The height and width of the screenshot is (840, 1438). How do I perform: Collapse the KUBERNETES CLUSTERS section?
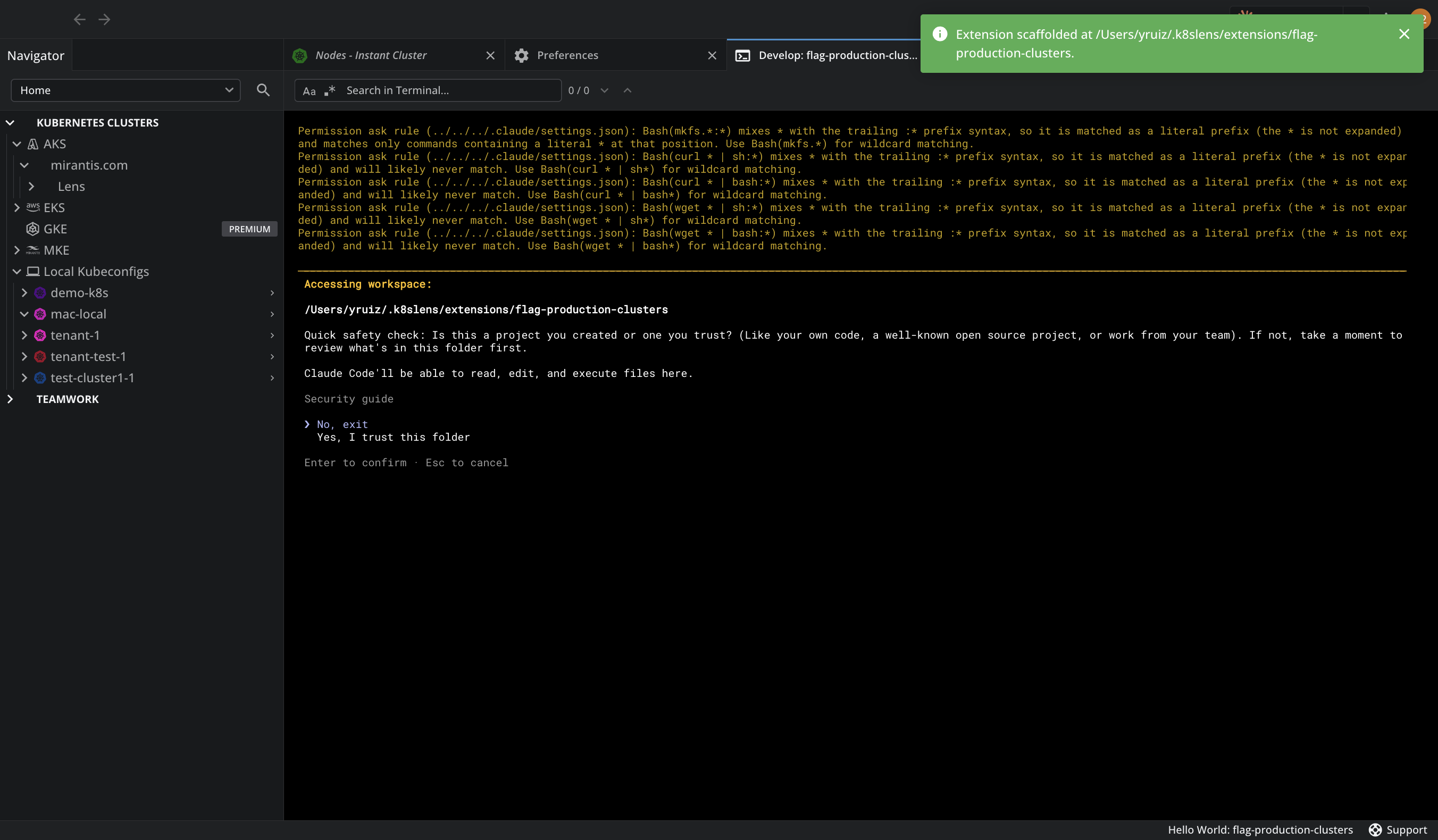(x=10, y=123)
